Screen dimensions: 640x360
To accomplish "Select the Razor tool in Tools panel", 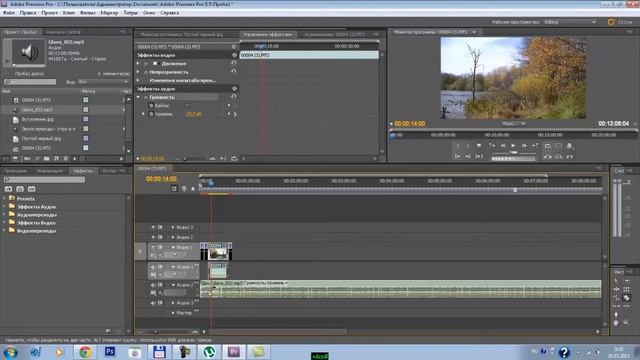I will [627, 298].
